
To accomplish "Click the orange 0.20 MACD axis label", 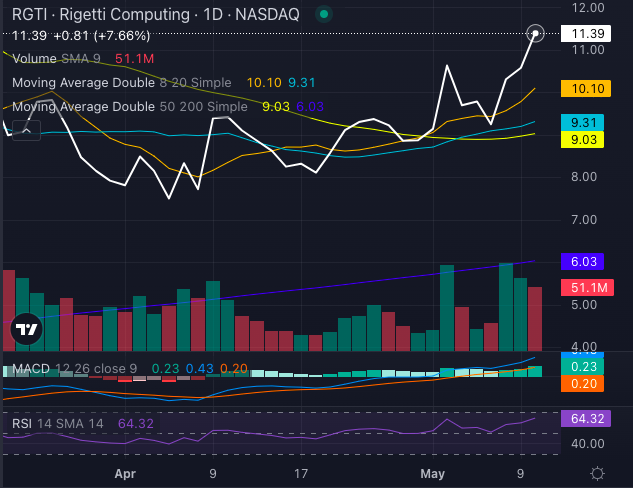I will click(583, 383).
